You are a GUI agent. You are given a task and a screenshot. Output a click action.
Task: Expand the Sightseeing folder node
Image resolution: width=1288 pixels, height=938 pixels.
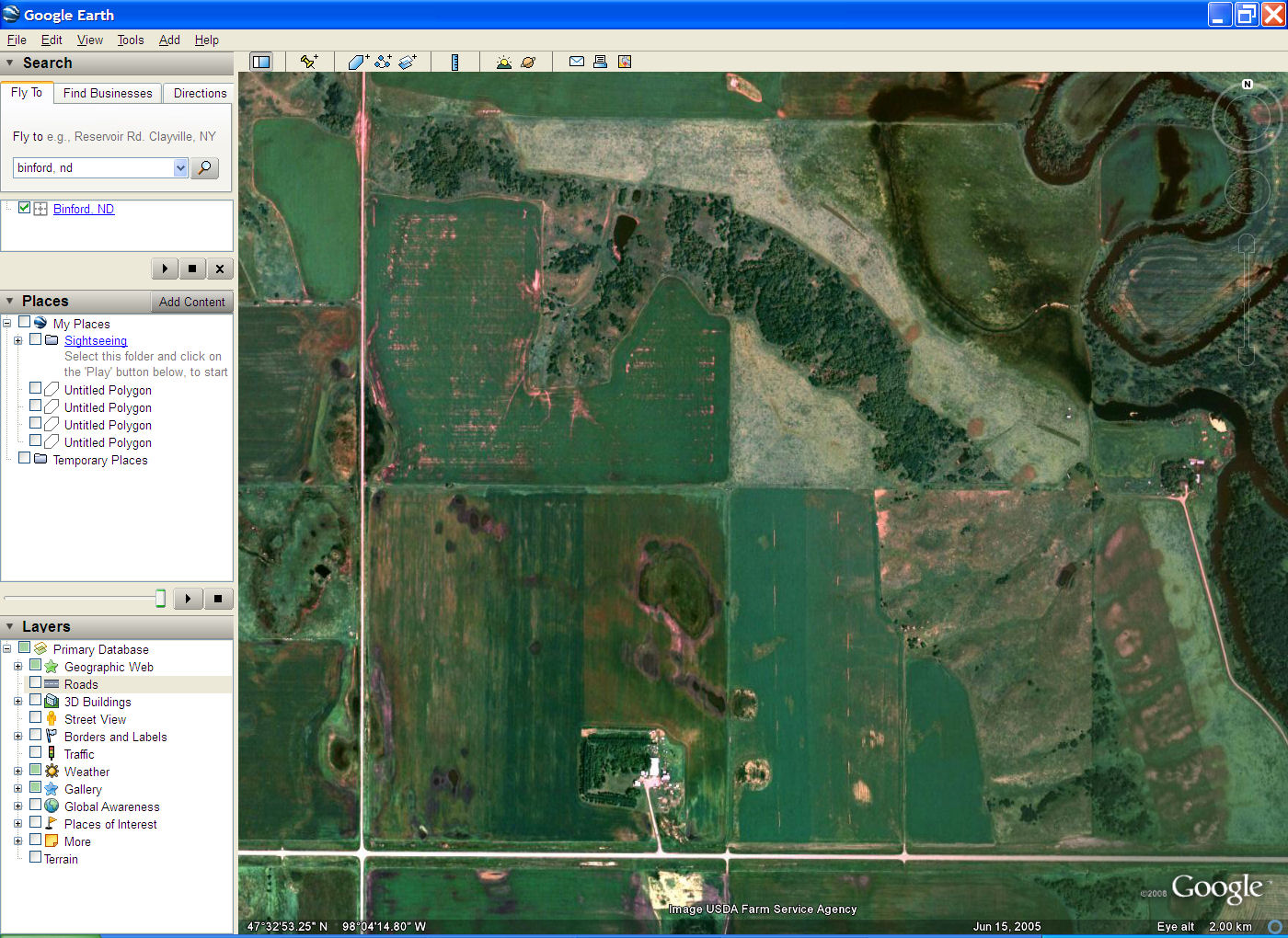(x=17, y=340)
